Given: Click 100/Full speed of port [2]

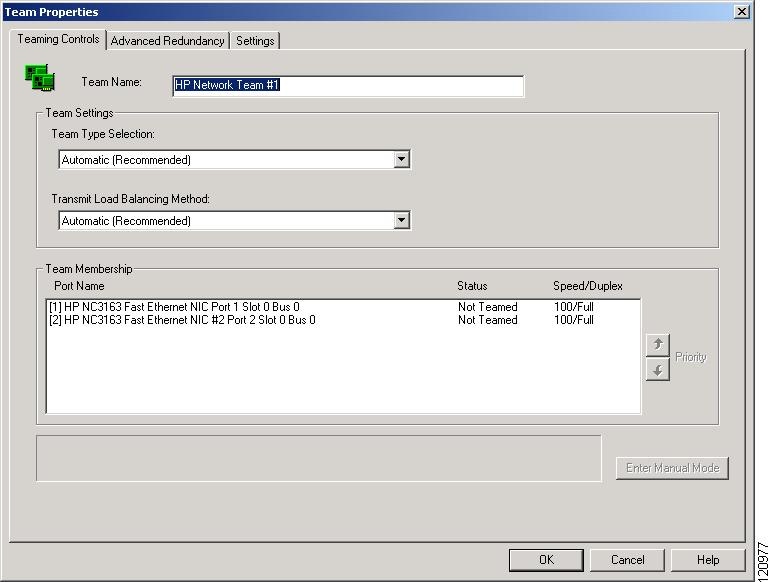Looking at the screenshot, I should pos(574,320).
